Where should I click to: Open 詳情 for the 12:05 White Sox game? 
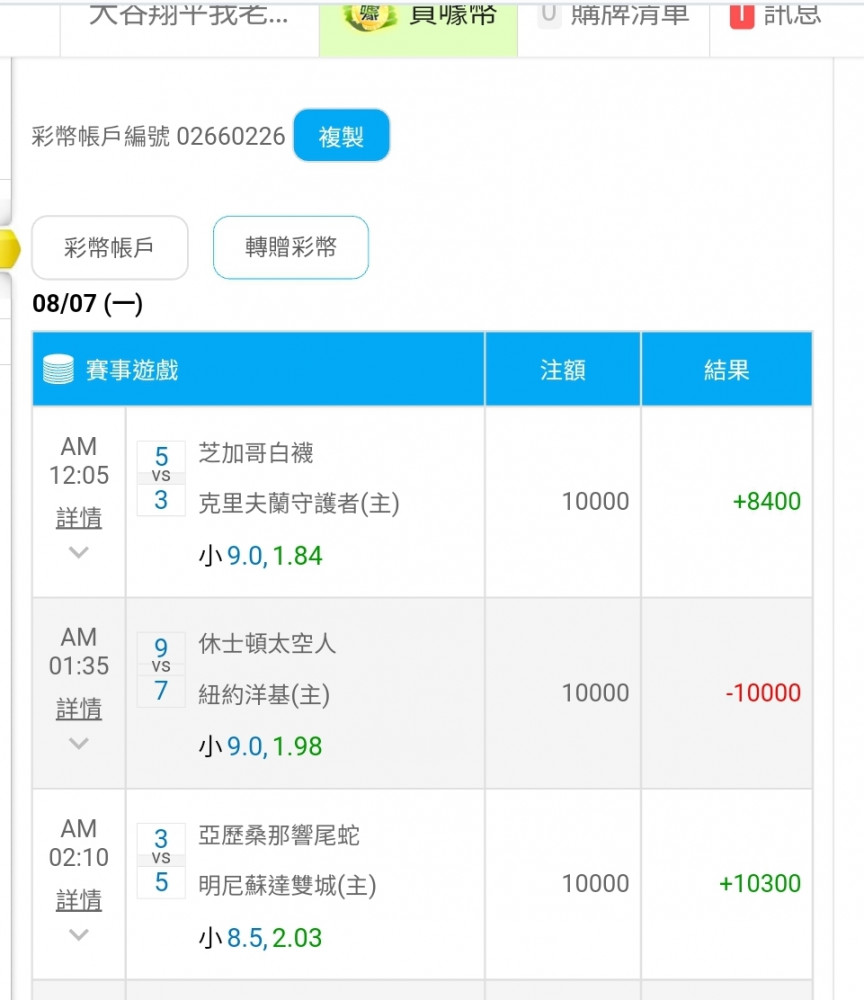coord(78,518)
